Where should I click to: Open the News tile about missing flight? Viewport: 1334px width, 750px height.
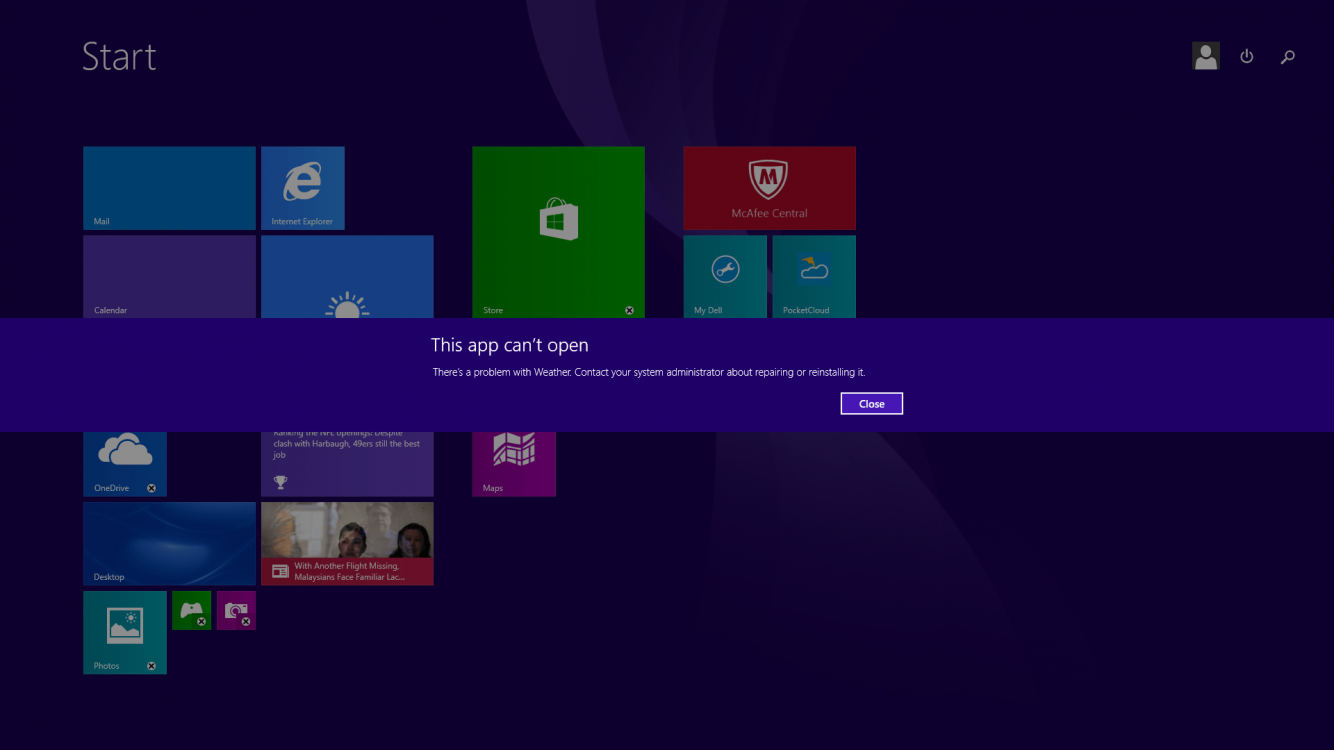[x=347, y=544]
